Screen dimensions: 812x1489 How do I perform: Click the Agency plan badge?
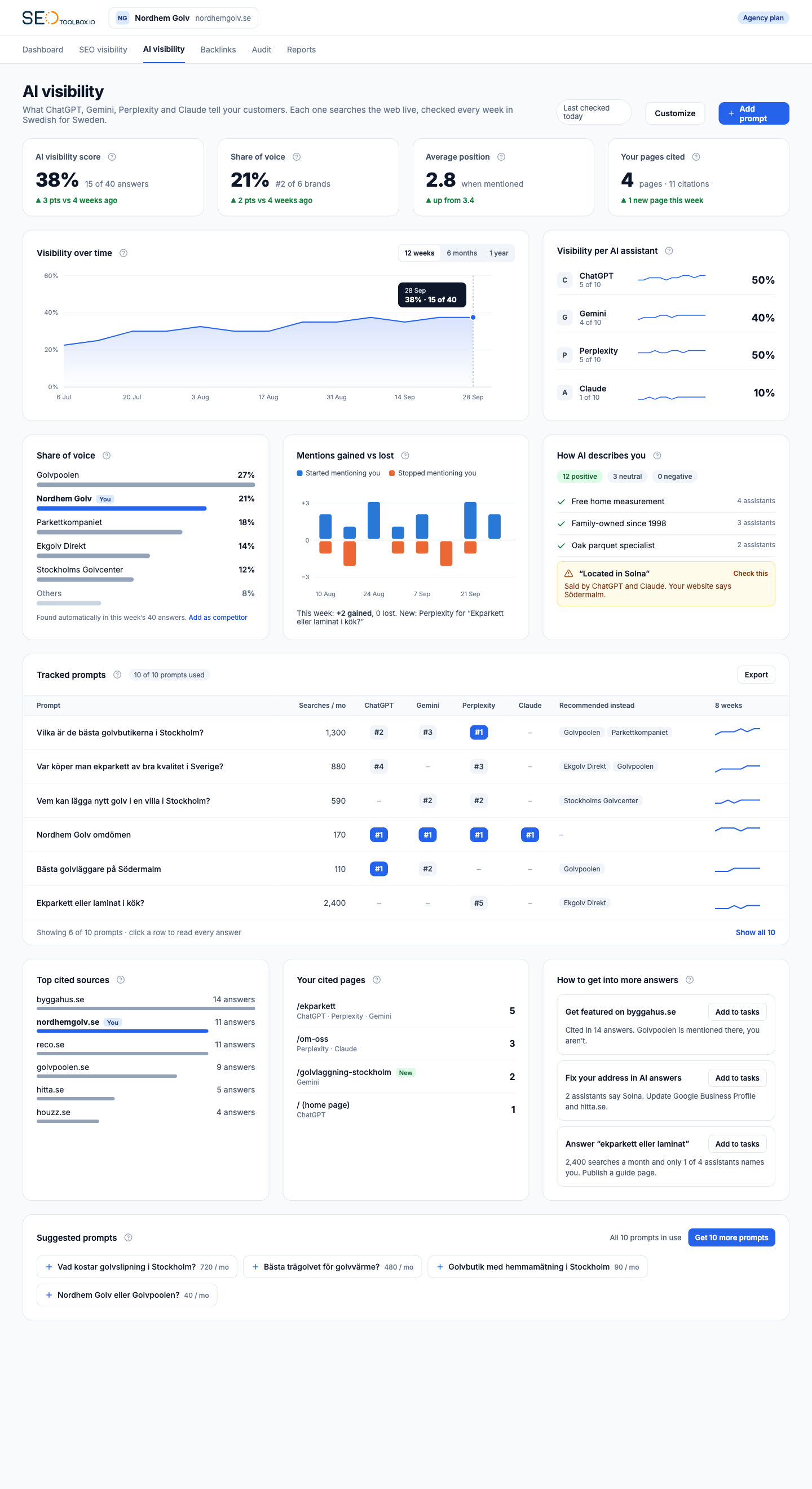pos(763,18)
